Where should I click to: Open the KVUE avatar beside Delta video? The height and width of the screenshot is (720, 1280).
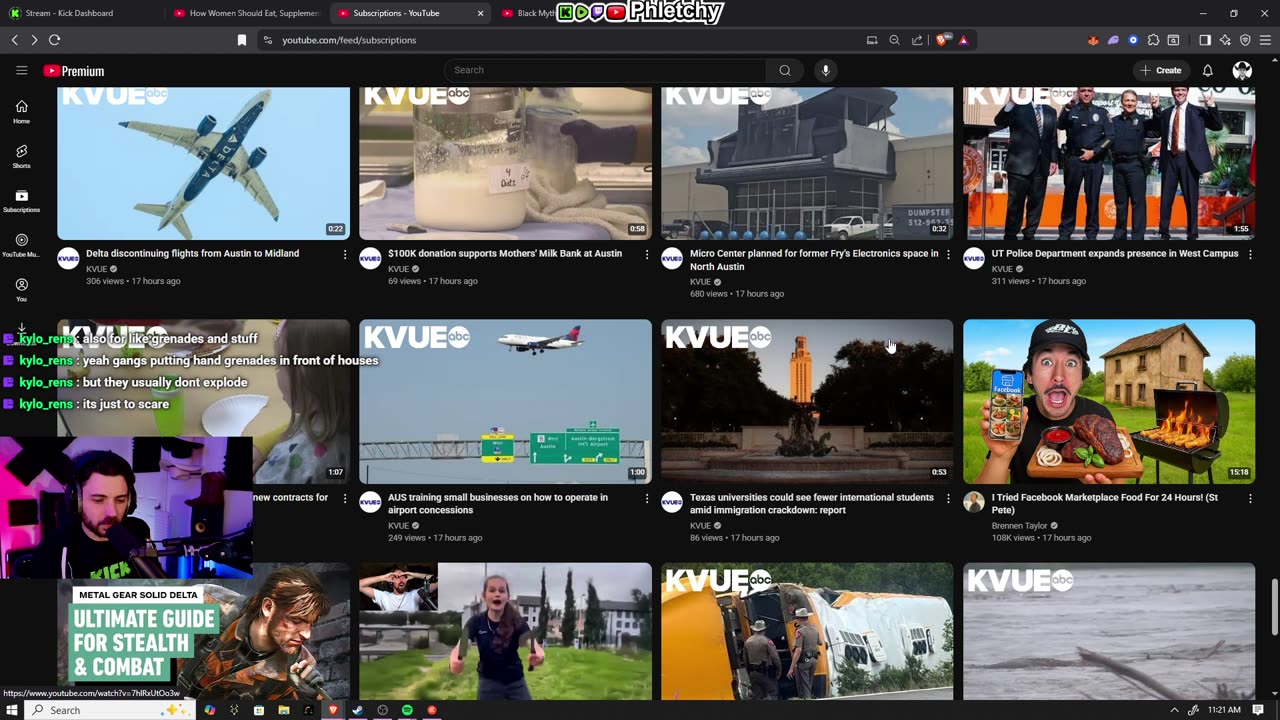68,258
